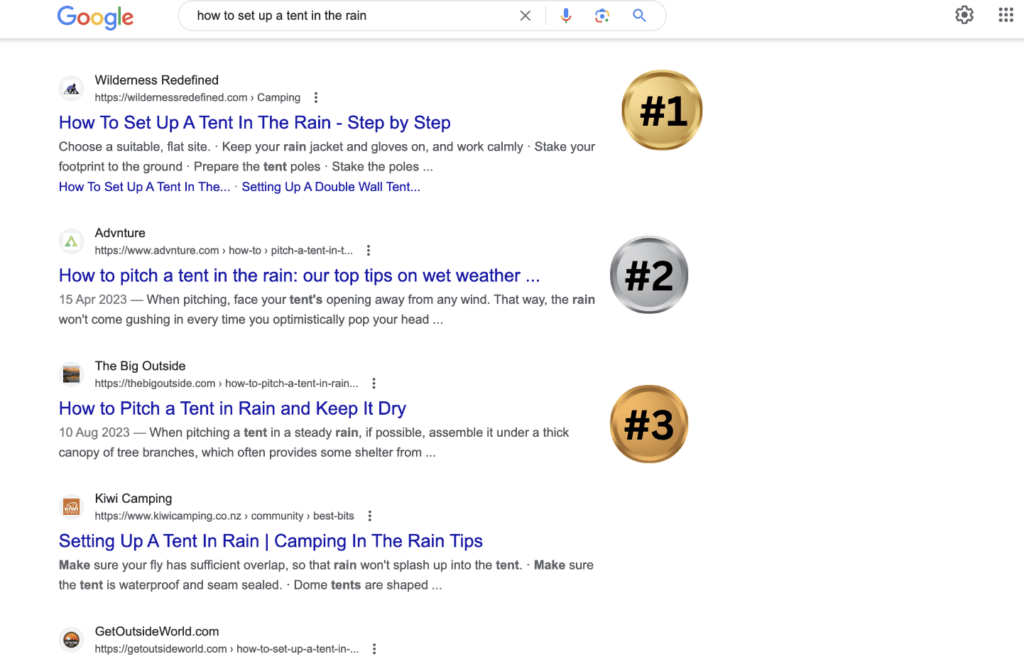
Task: Click the wildernessredefined.com › Camping URL
Action: (197, 97)
